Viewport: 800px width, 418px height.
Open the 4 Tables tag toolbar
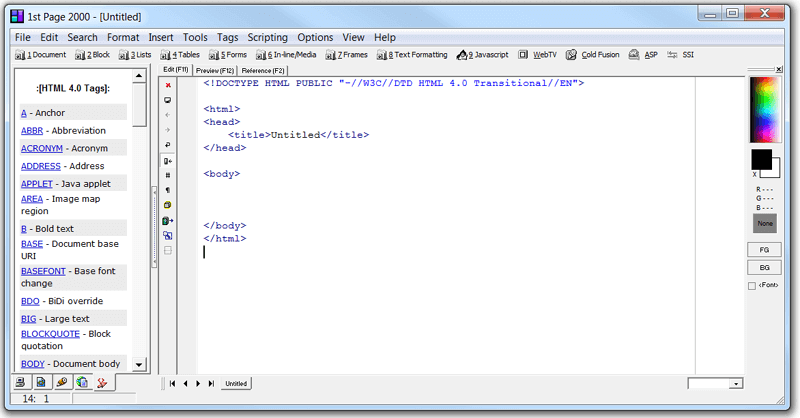click(180, 55)
